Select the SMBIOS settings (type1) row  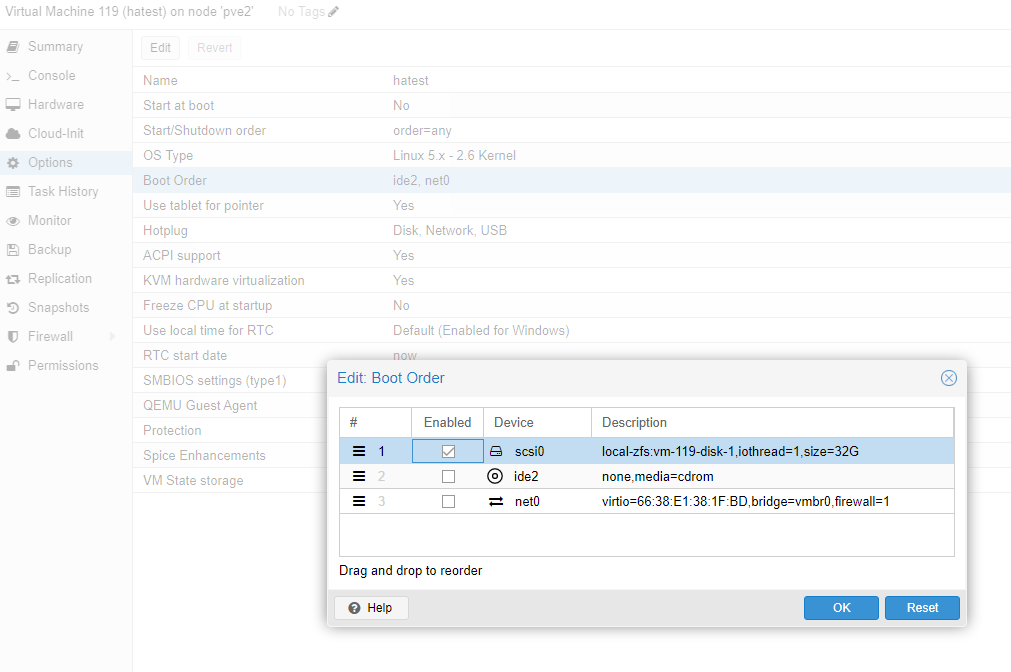click(x=230, y=380)
